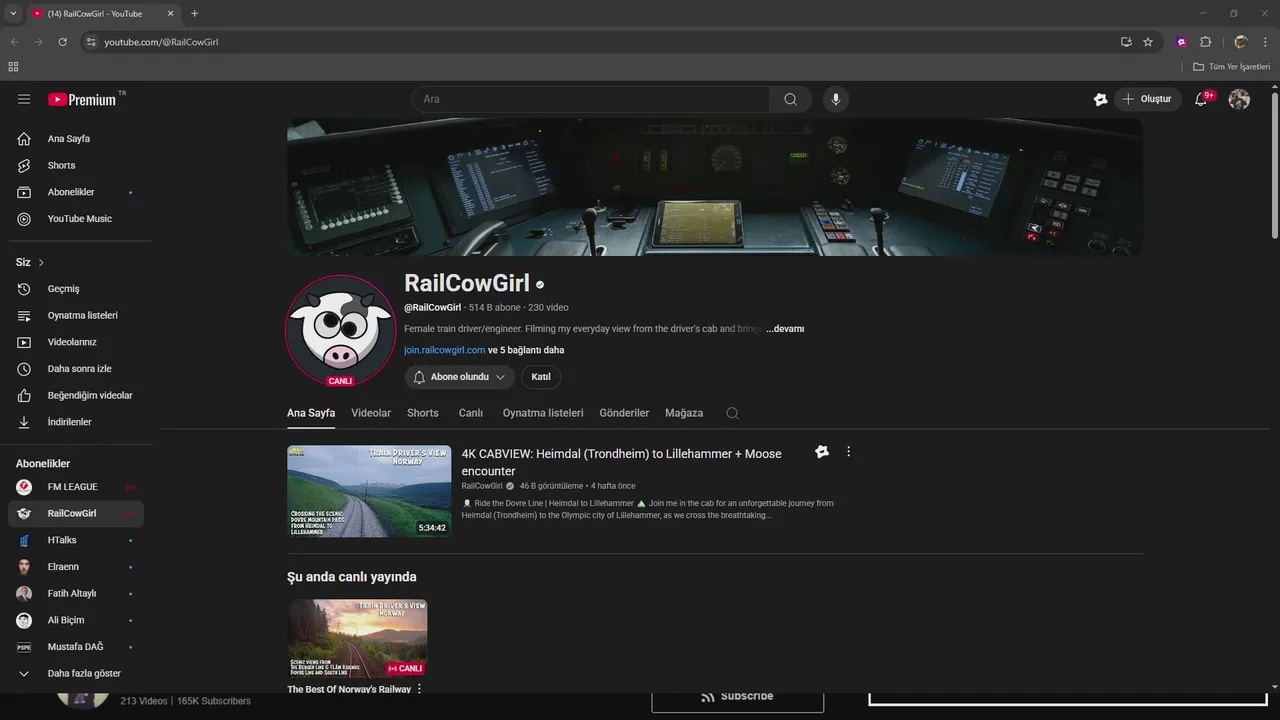Open the Abone olundu subscription dropdown
The width and height of the screenshot is (1280, 720).
pos(459,377)
